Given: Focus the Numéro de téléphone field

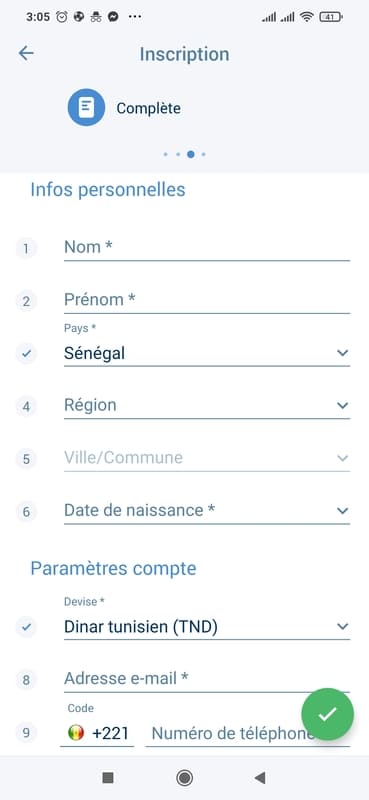Looking at the screenshot, I should 248,734.
